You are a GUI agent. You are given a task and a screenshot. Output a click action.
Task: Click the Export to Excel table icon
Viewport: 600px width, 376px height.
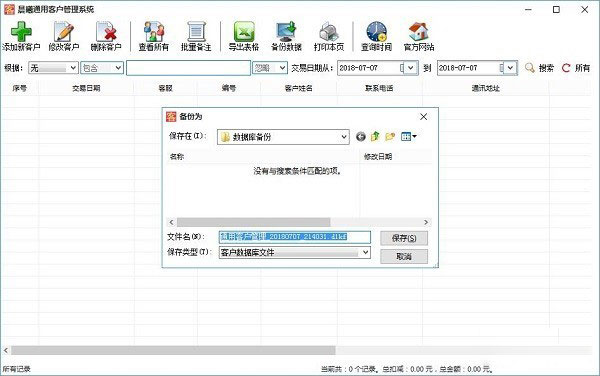tap(244, 31)
